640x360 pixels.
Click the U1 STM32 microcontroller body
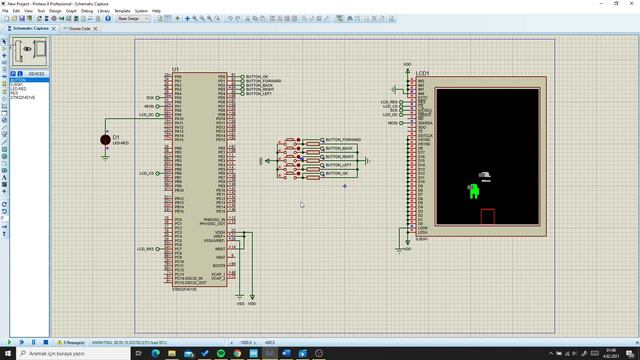point(199,180)
